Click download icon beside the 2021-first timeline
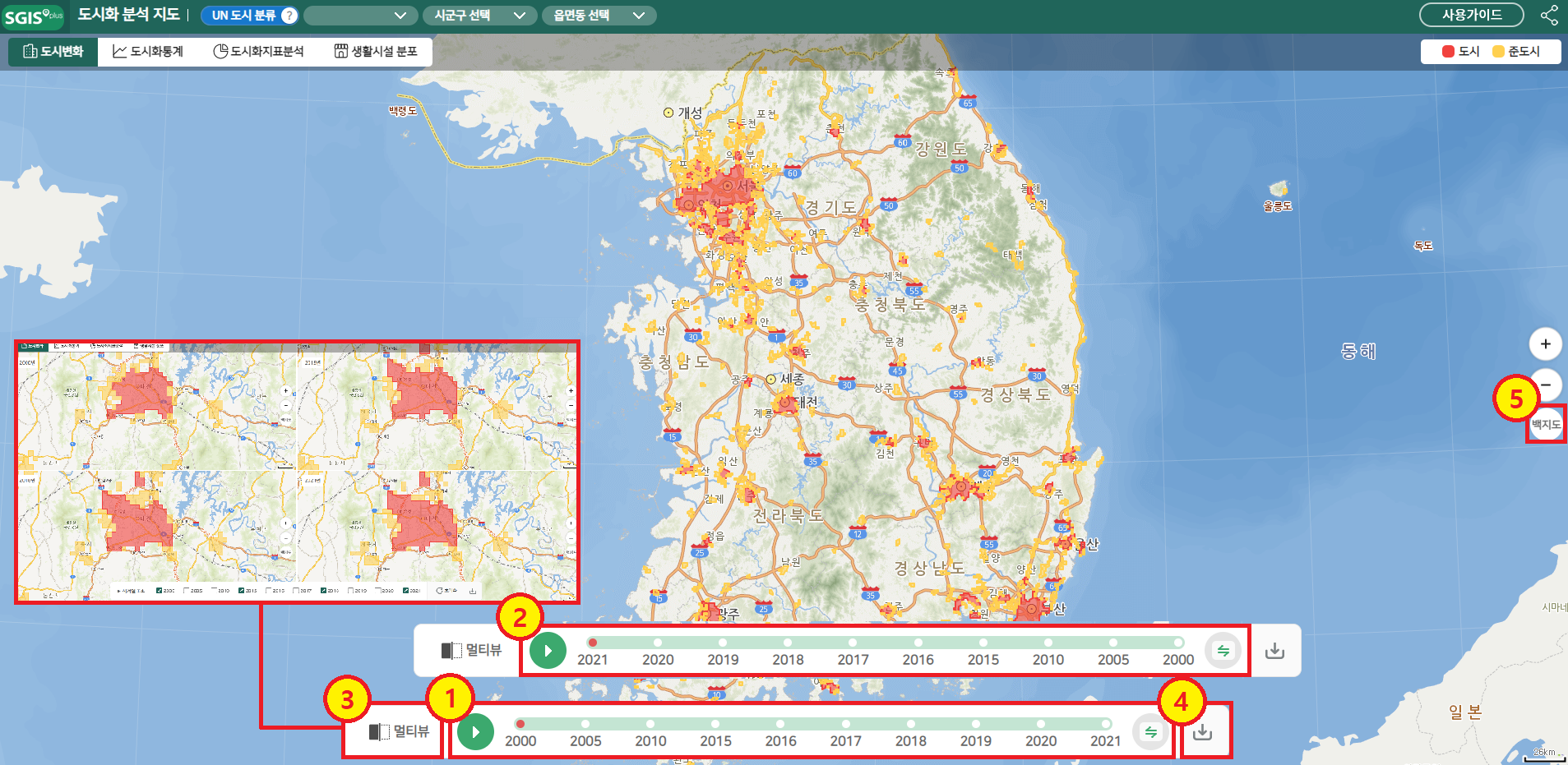1568x765 pixels. pyautogui.click(x=1274, y=651)
